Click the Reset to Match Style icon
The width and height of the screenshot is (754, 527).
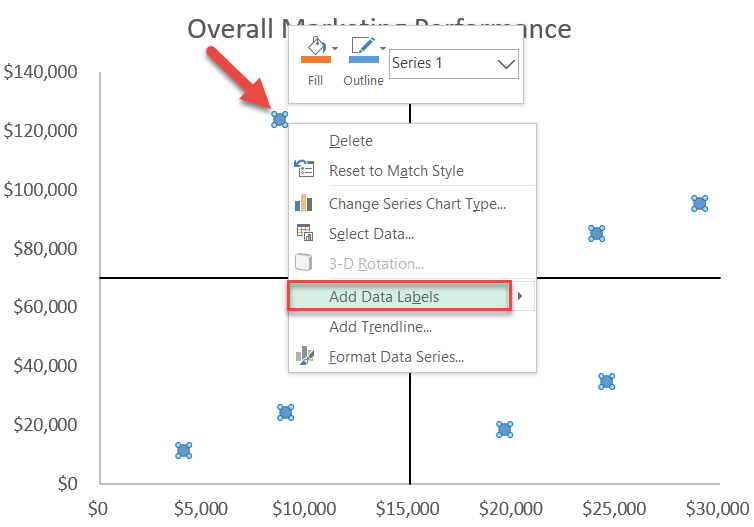[x=304, y=169]
